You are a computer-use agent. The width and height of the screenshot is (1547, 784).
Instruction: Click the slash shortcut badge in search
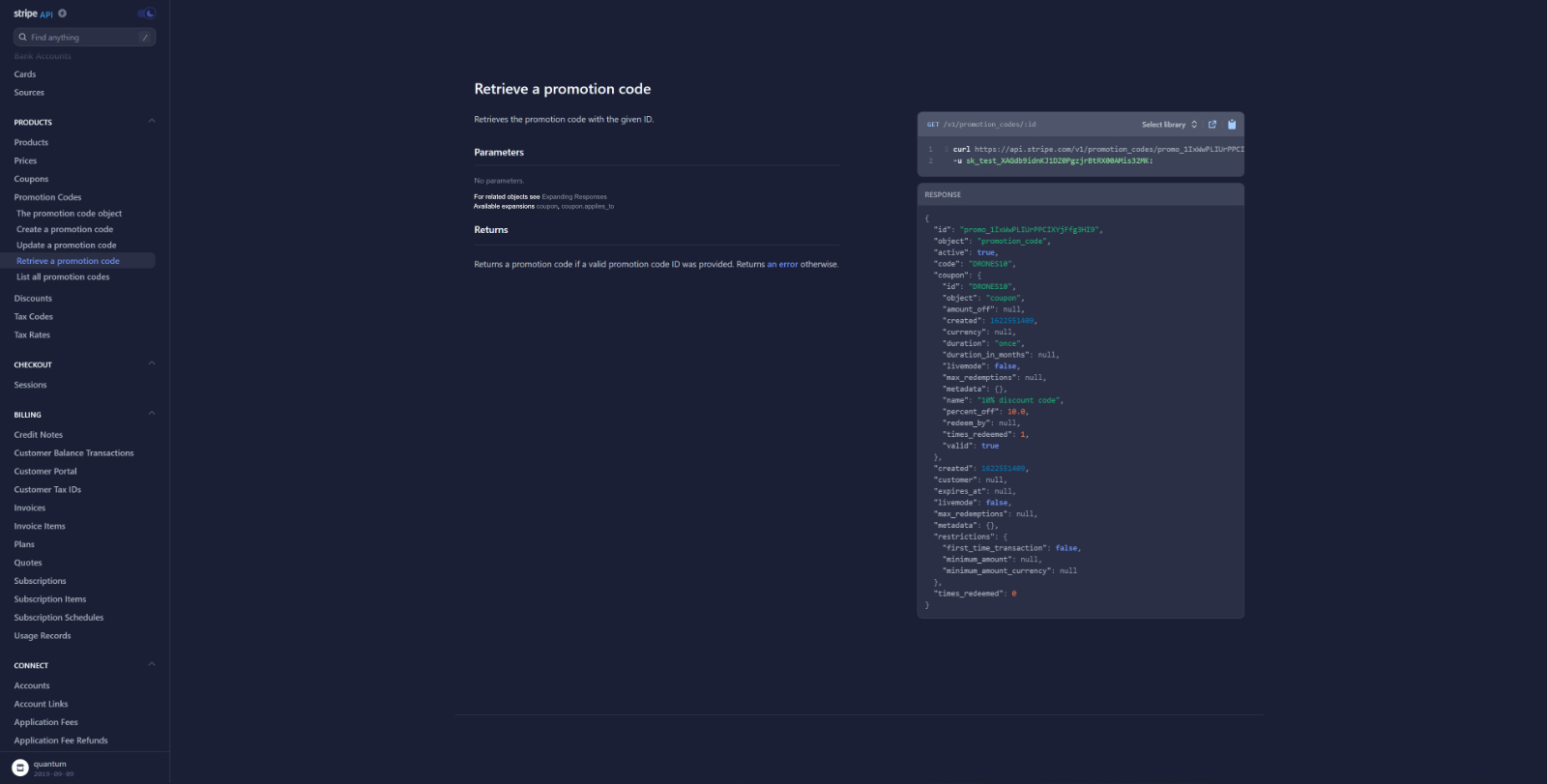[144, 37]
